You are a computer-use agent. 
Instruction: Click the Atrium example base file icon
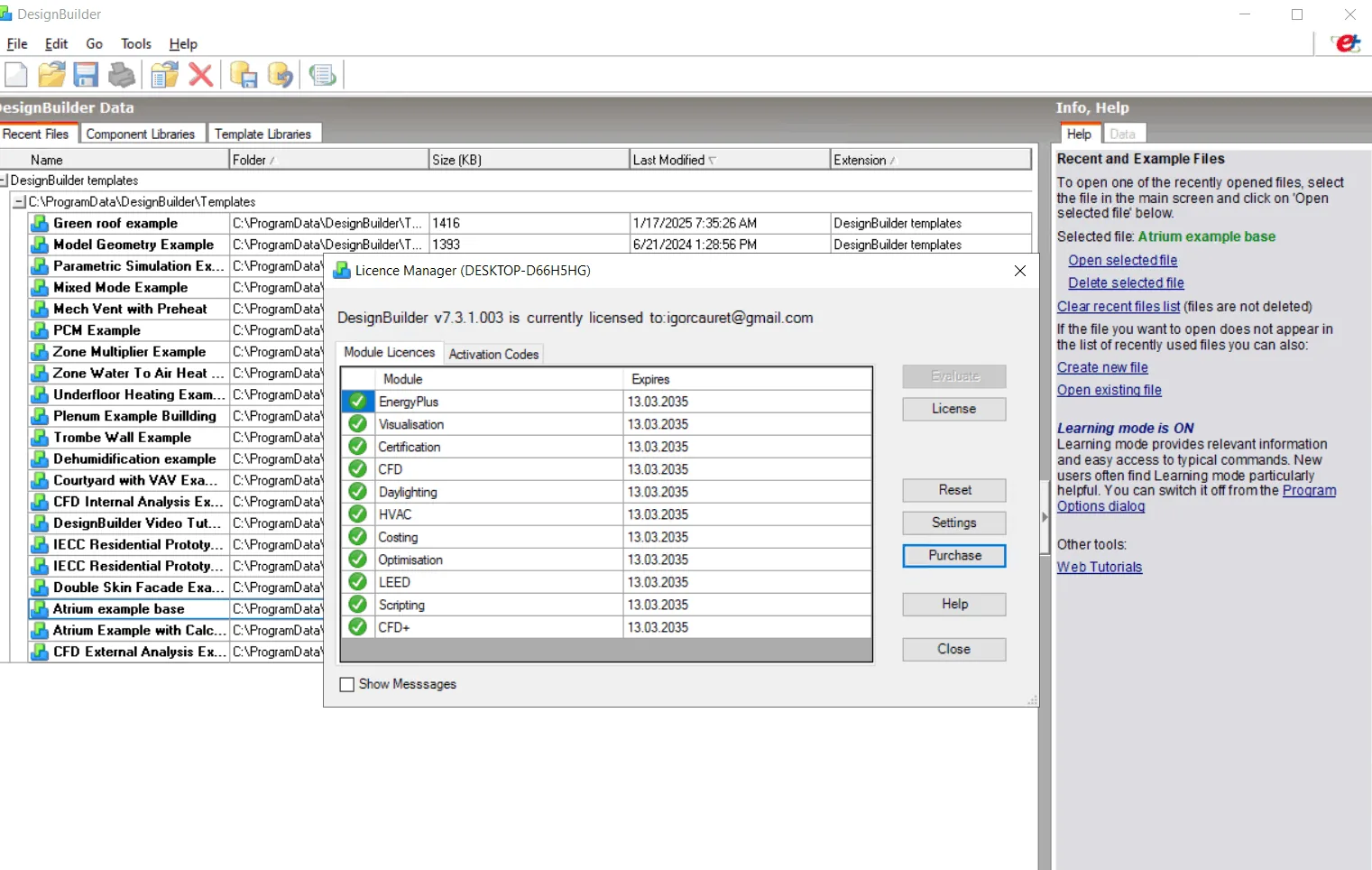40,609
